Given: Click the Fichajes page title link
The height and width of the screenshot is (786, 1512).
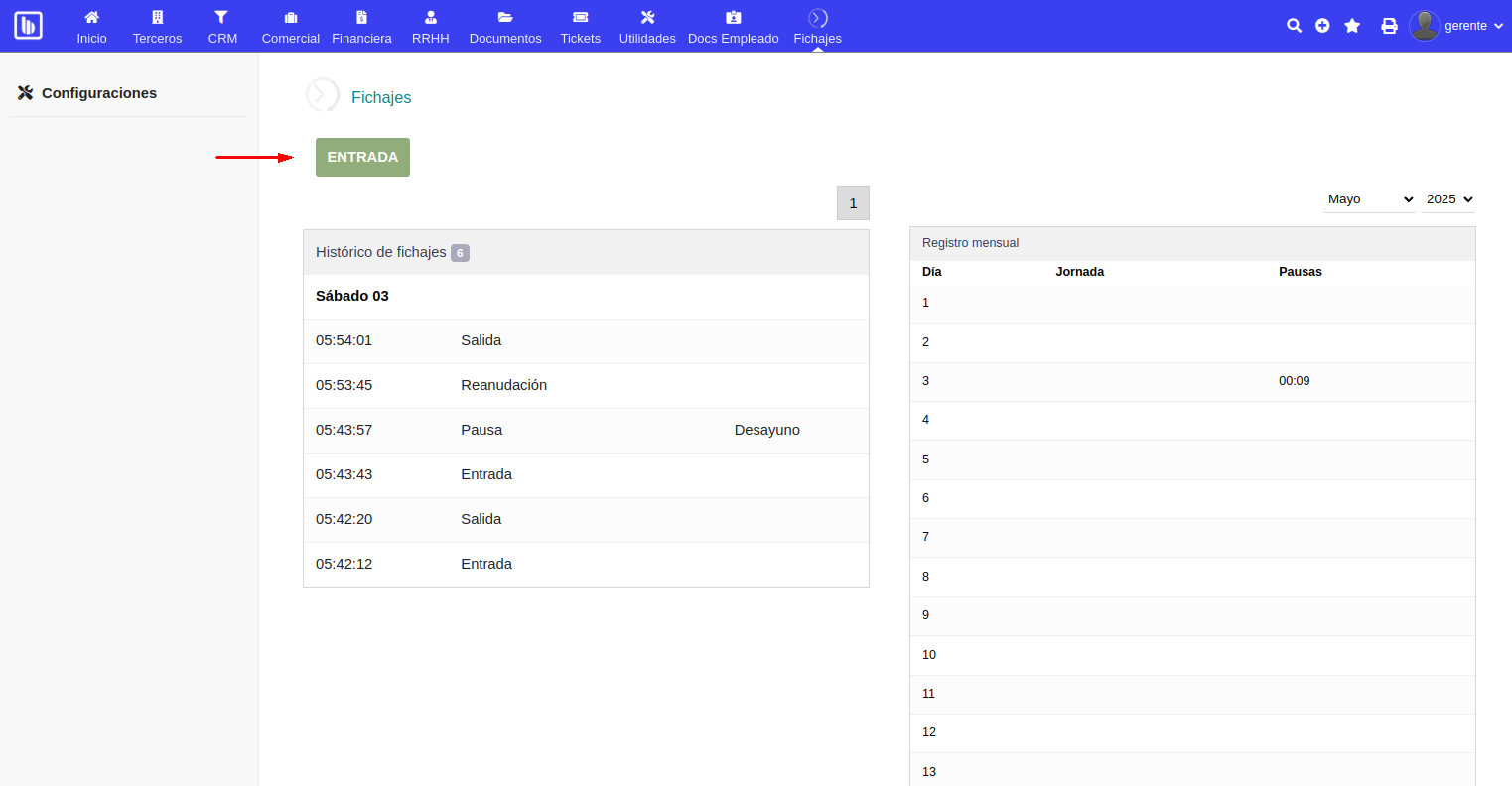Looking at the screenshot, I should (381, 97).
